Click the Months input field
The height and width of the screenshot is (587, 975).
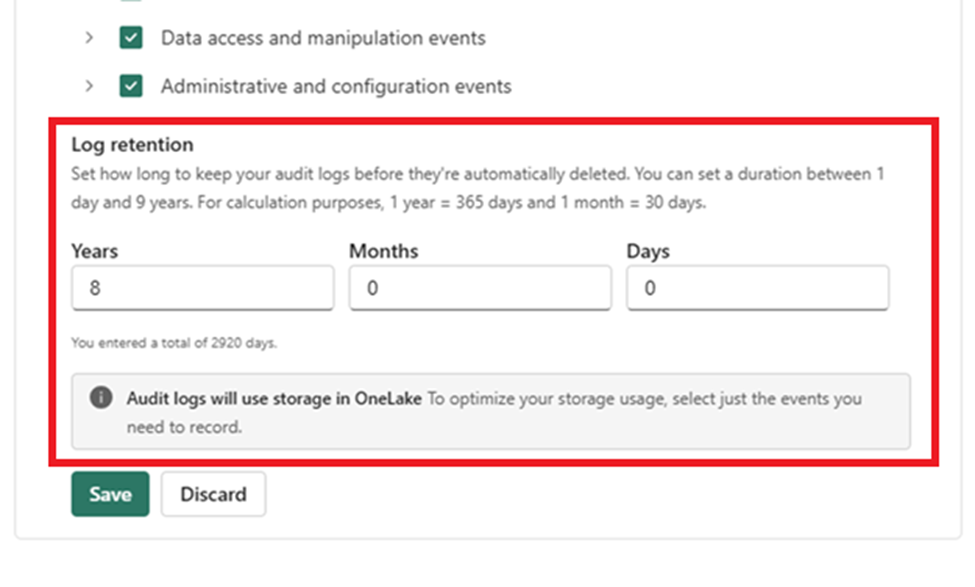point(480,288)
